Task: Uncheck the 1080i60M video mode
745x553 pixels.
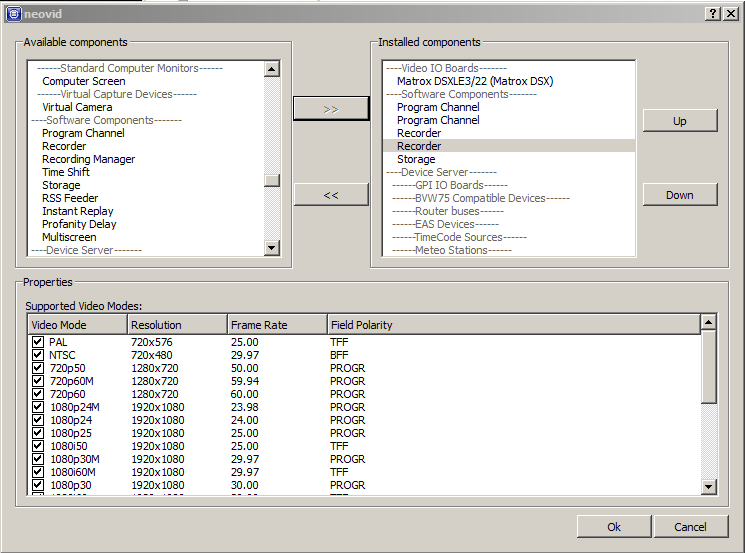Action: pos(38,472)
